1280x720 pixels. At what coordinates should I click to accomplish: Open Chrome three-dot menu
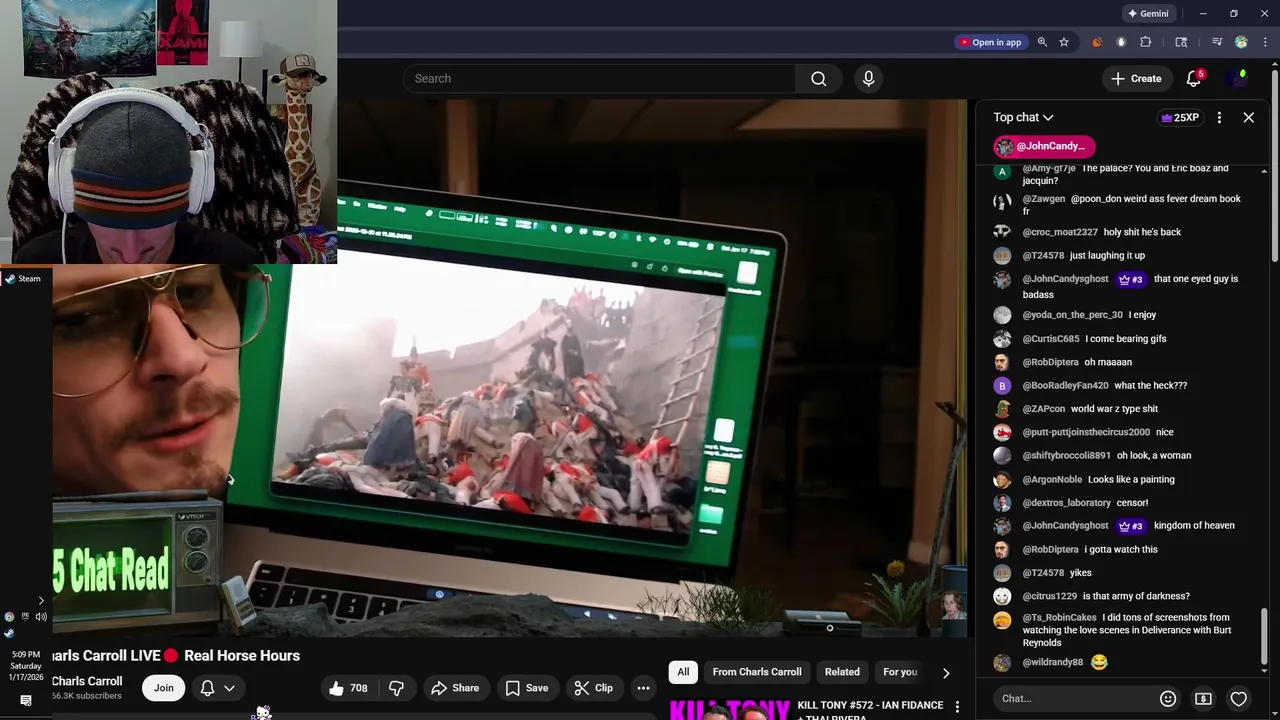[1266, 42]
